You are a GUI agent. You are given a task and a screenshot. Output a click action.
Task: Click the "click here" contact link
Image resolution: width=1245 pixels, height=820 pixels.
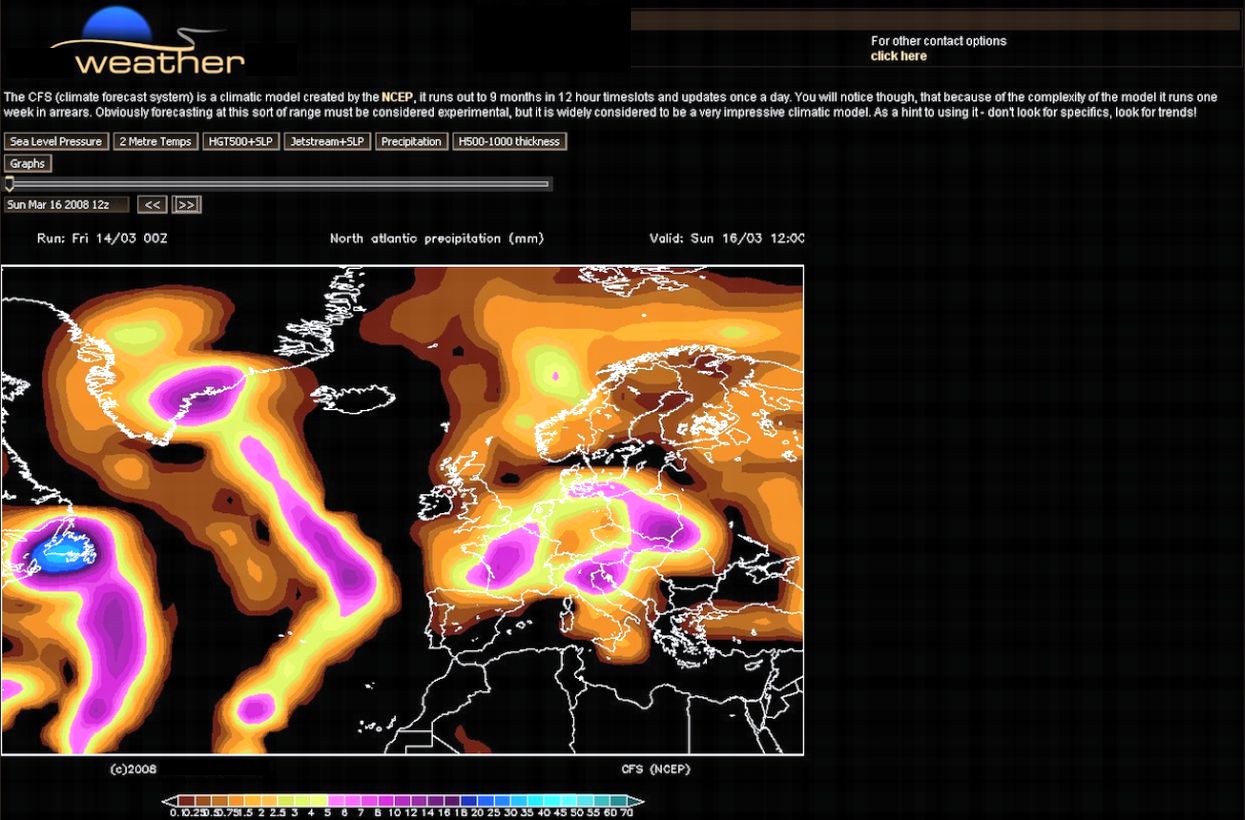(898, 57)
